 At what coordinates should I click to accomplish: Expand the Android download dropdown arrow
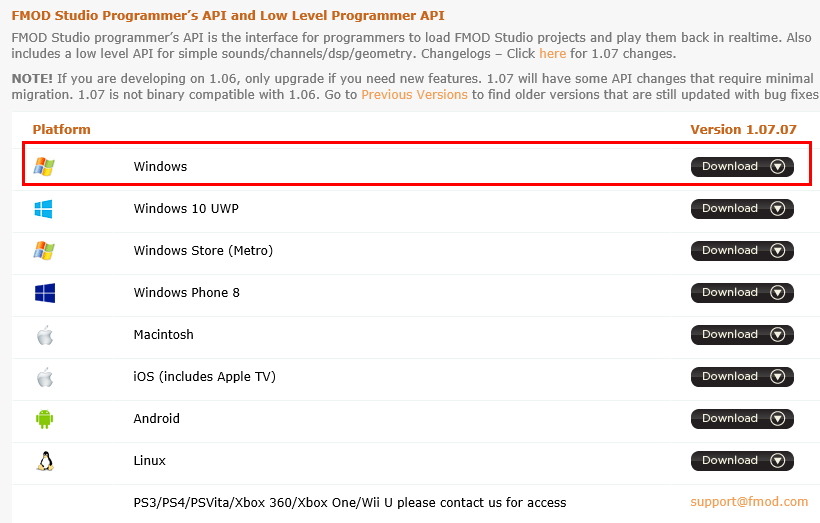point(778,419)
